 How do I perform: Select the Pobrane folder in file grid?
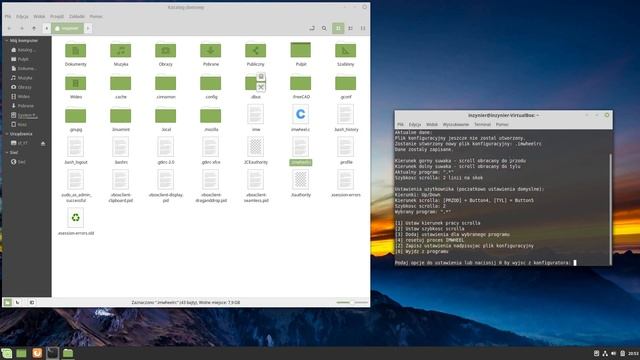211,51
